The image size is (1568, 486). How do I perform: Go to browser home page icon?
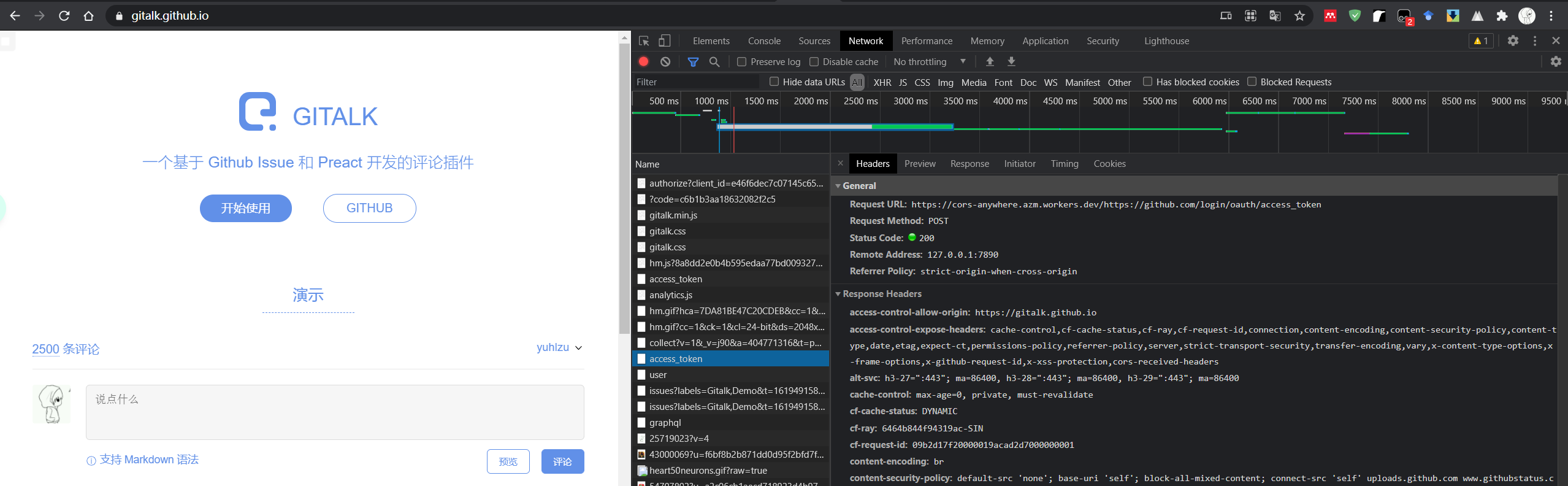click(88, 15)
